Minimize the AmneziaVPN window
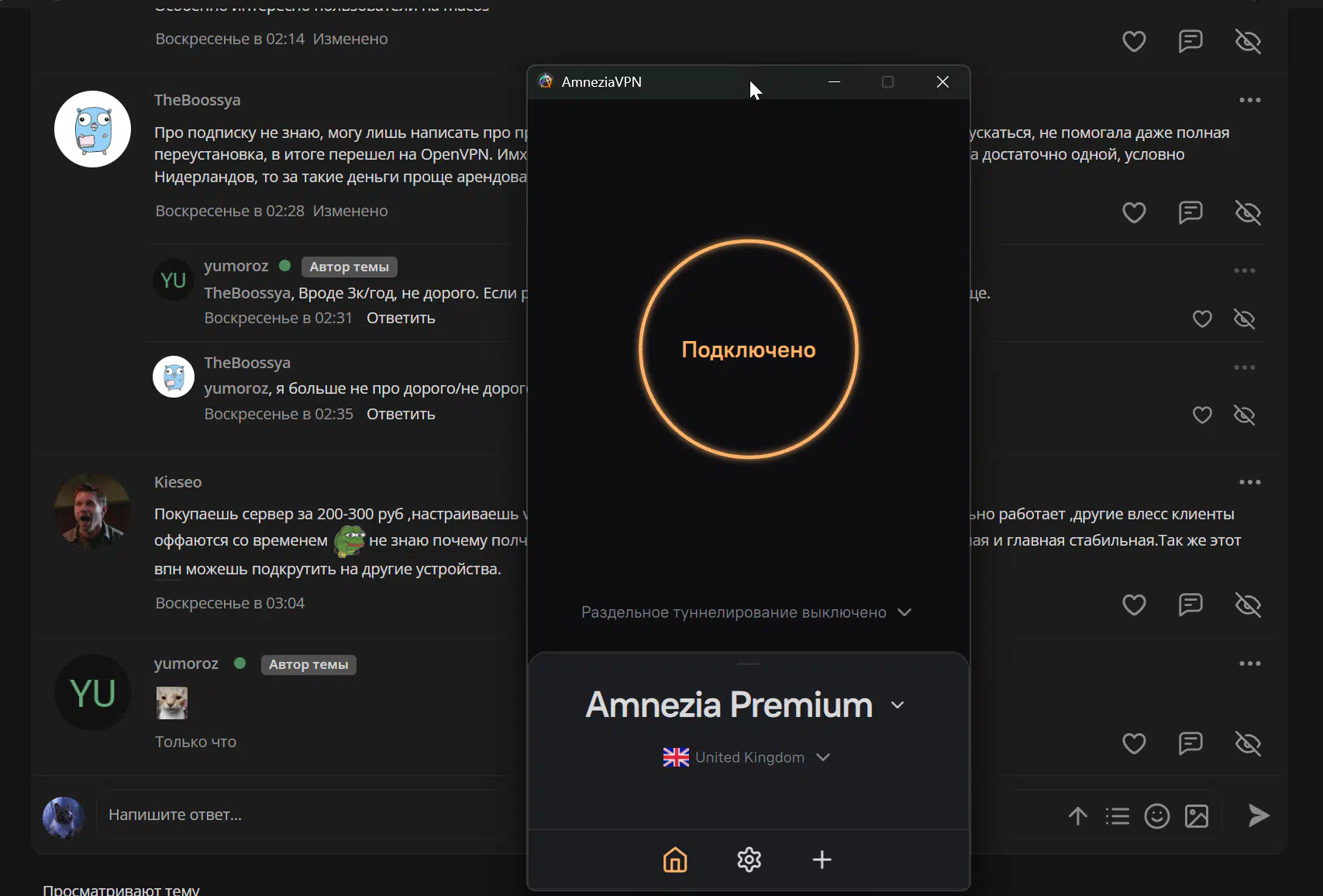The height and width of the screenshot is (896, 1323). pyautogui.click(x=834, y=81)
